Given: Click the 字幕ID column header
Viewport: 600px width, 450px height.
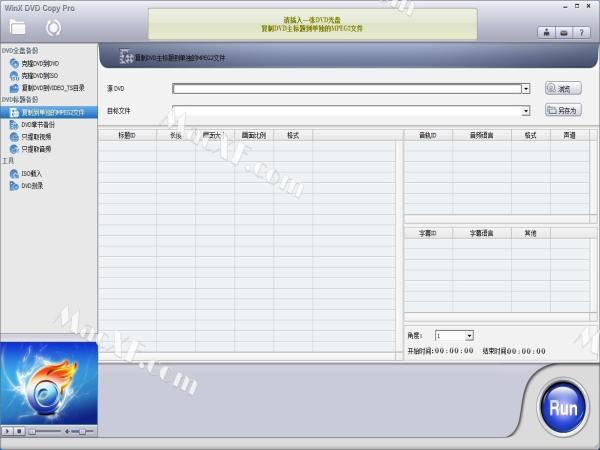Looking at the screenshot, I should point(428,233).
